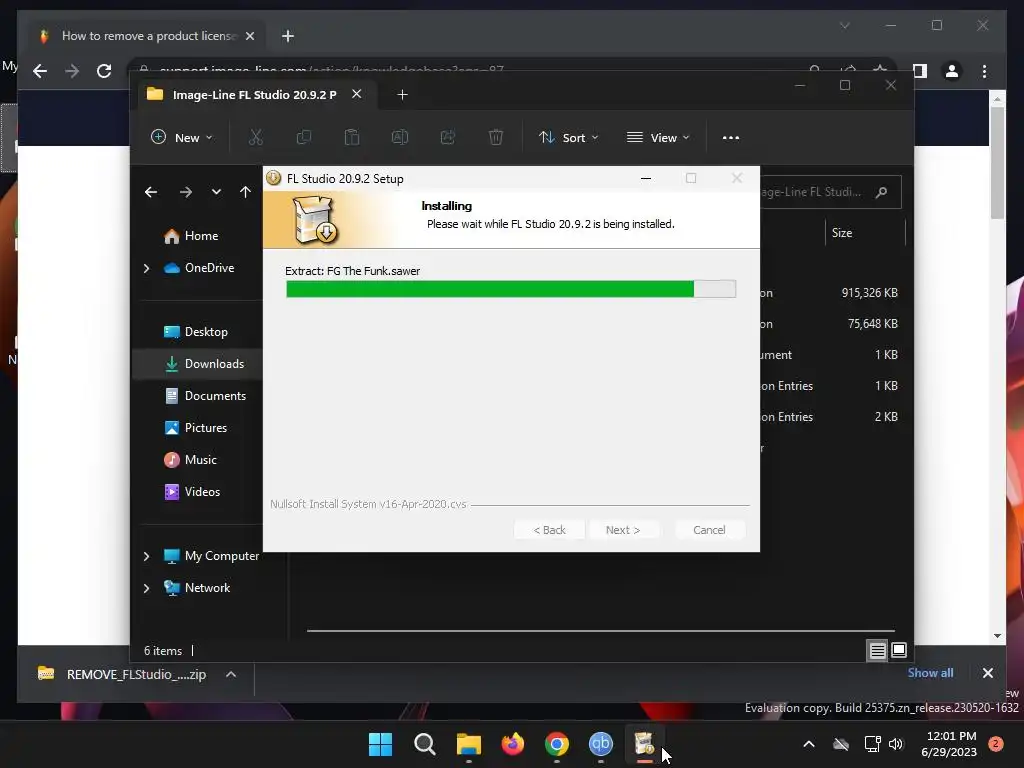Show hidden system tray icons
The width and height of the screenshot is (1024, 768).
click(x=808, y=744)
